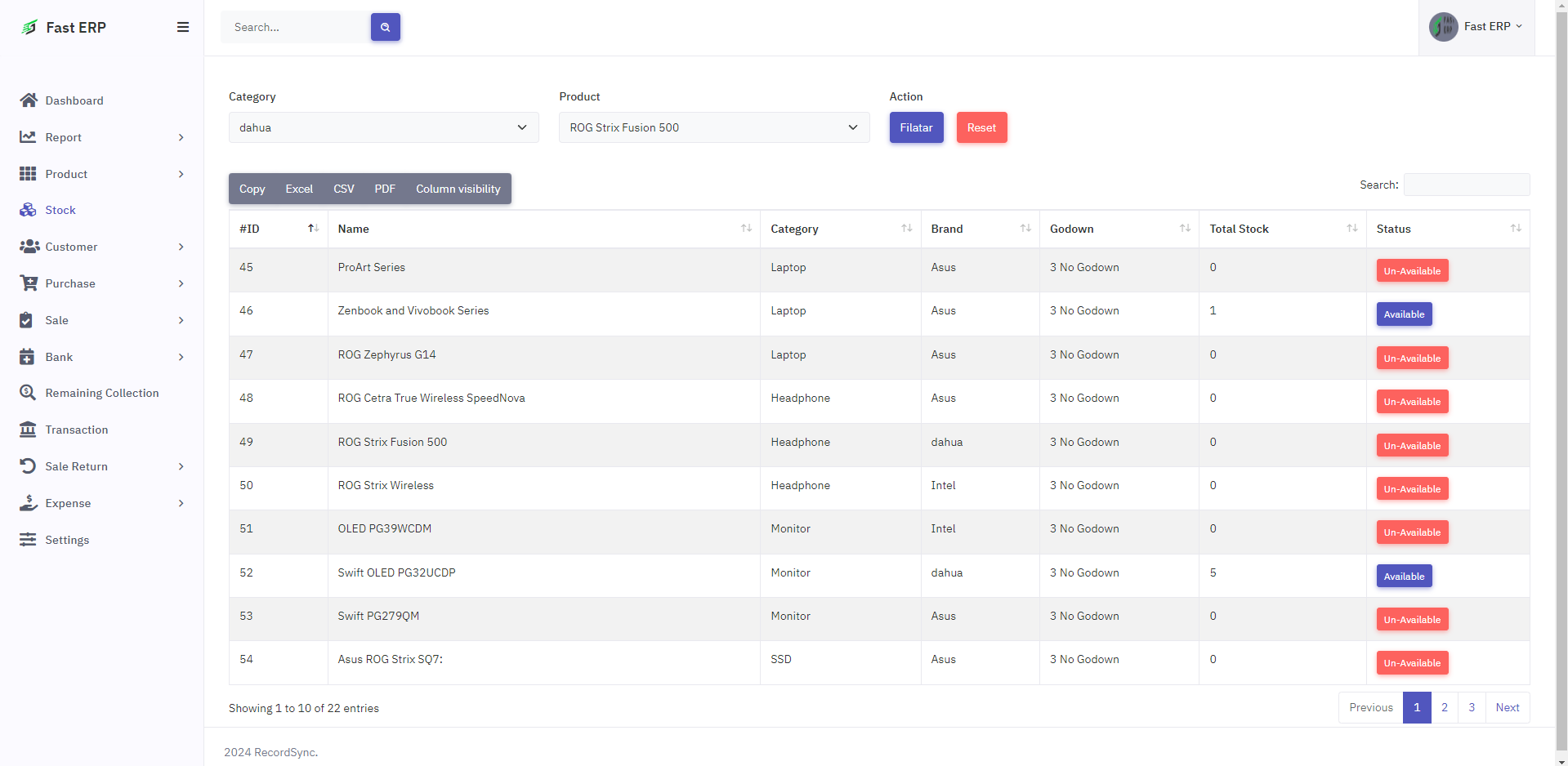Toggle sort order on the #ID column
Screen dimensions: 1568x766
(278, 229)
